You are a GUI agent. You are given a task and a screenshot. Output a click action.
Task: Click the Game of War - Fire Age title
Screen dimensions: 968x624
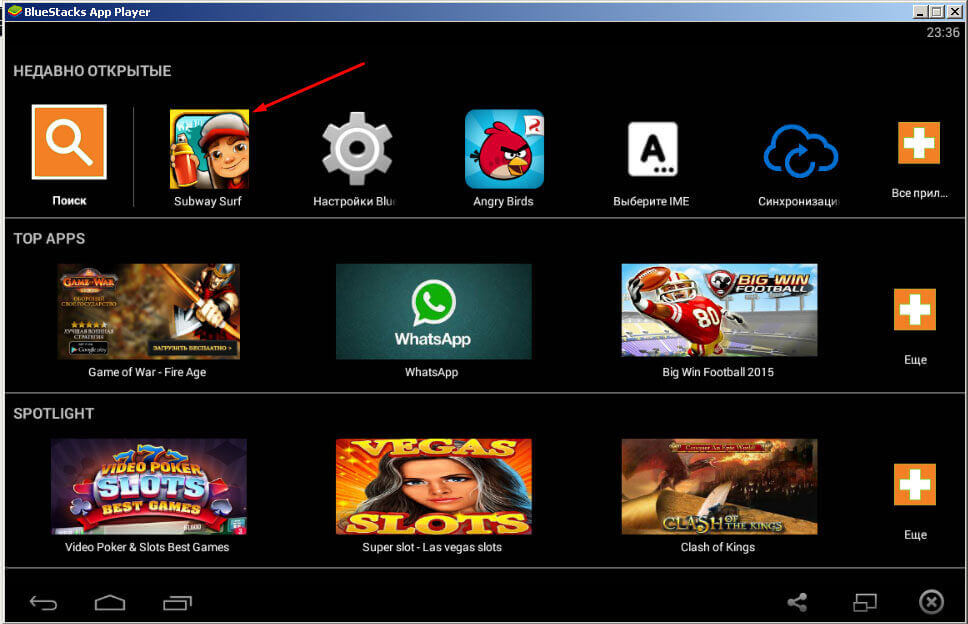(147, 372)
